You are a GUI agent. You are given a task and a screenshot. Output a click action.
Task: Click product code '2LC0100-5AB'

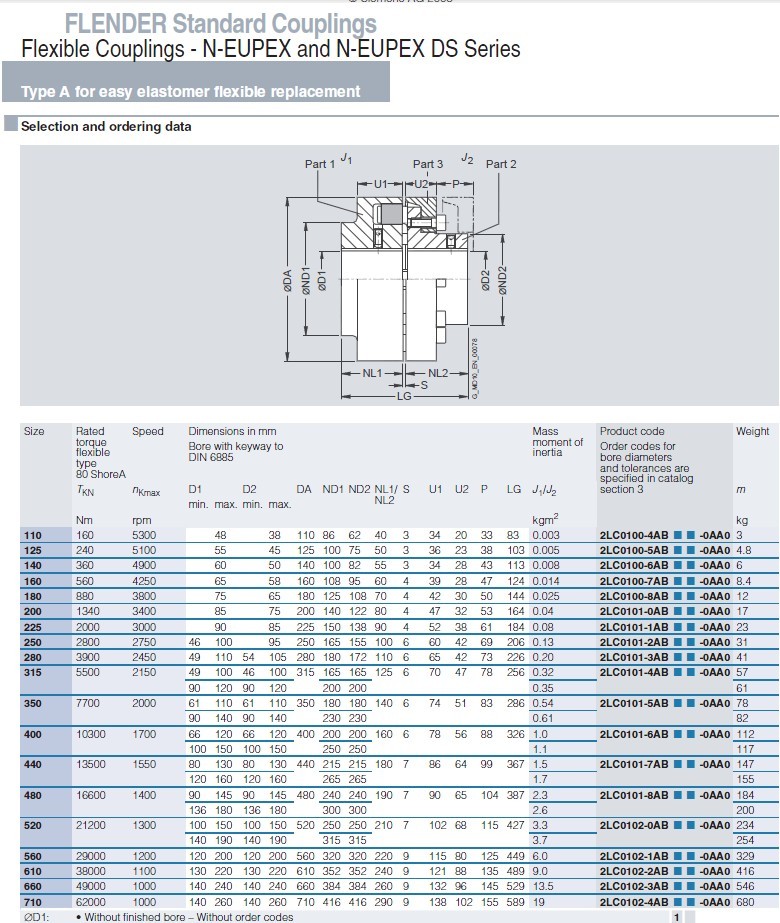634,550
